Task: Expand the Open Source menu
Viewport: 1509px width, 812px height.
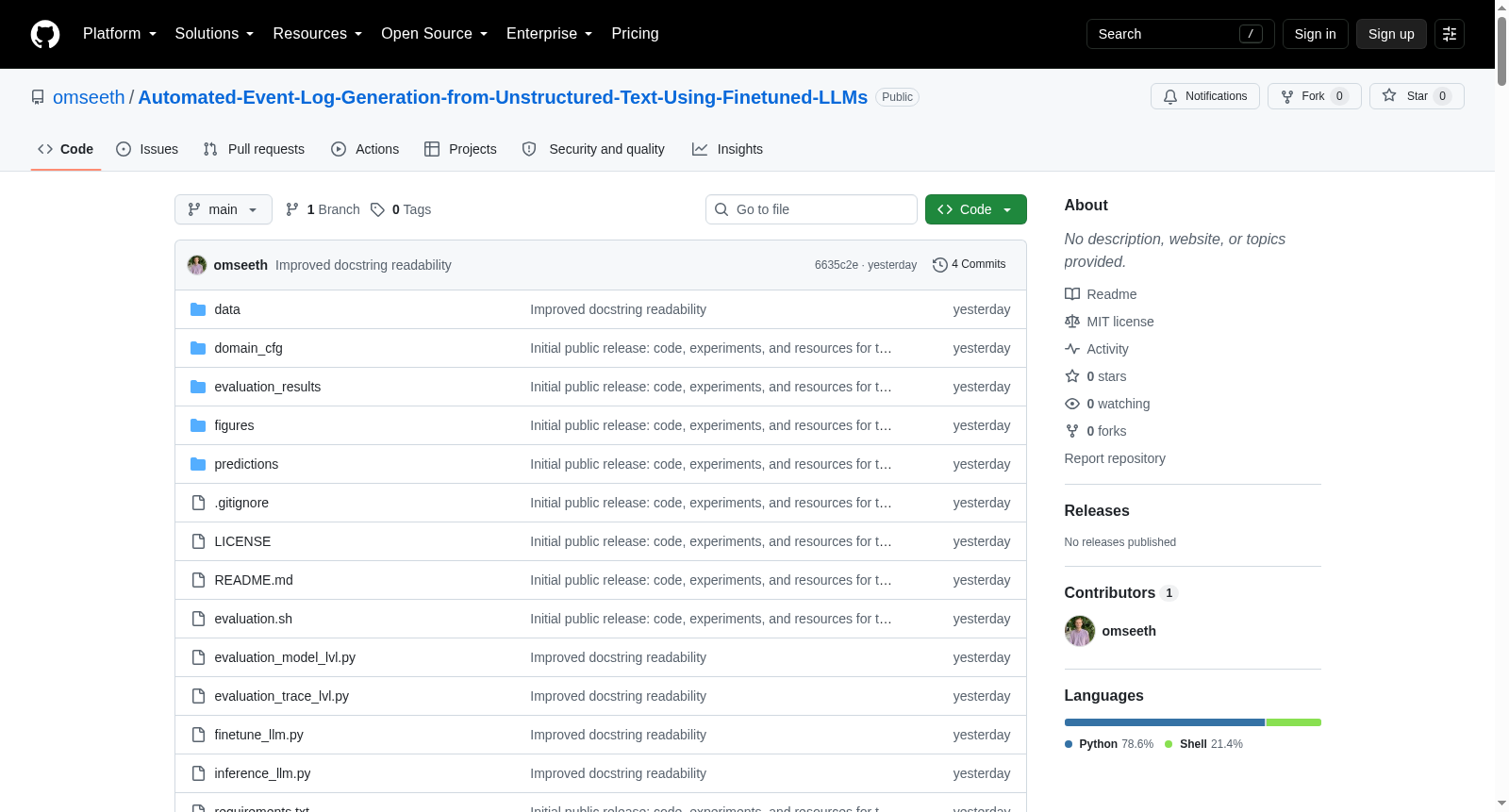Action: (435, 34)
